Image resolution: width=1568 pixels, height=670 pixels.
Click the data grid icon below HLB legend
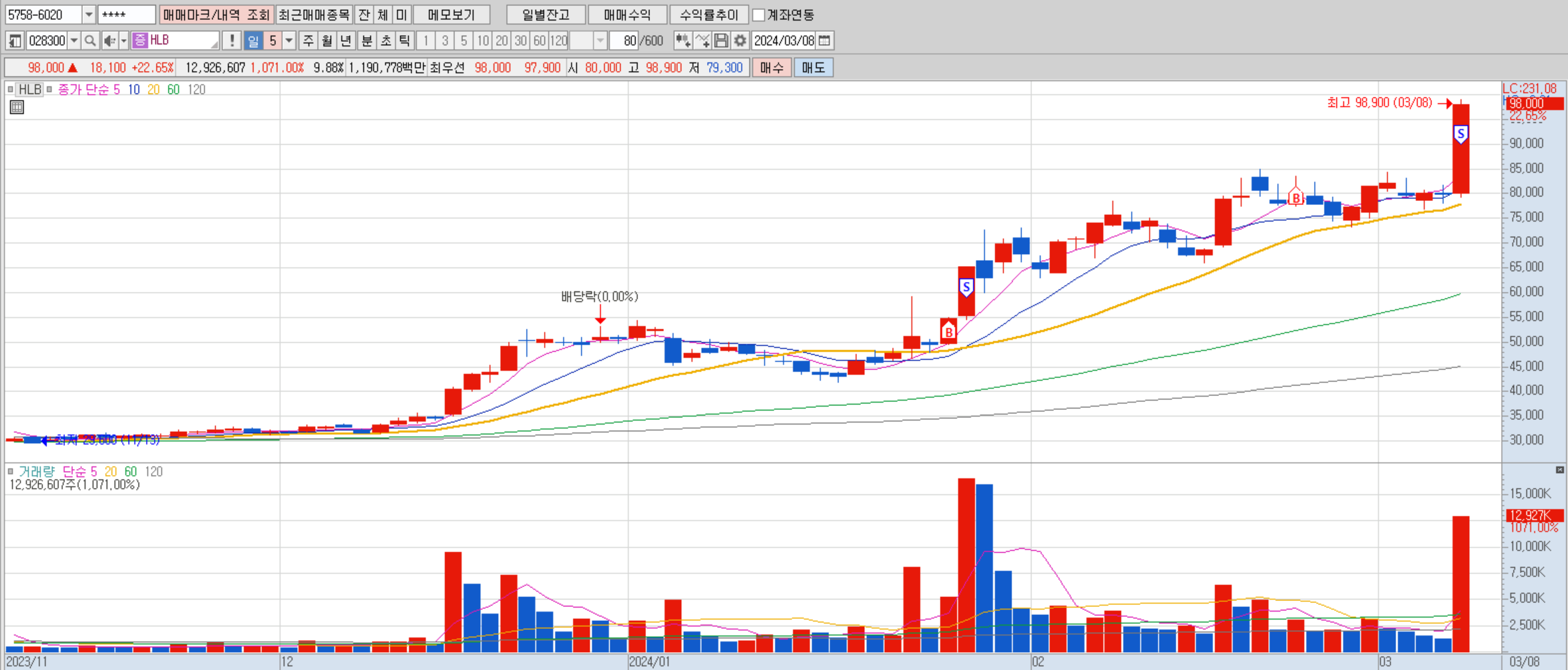17,107
